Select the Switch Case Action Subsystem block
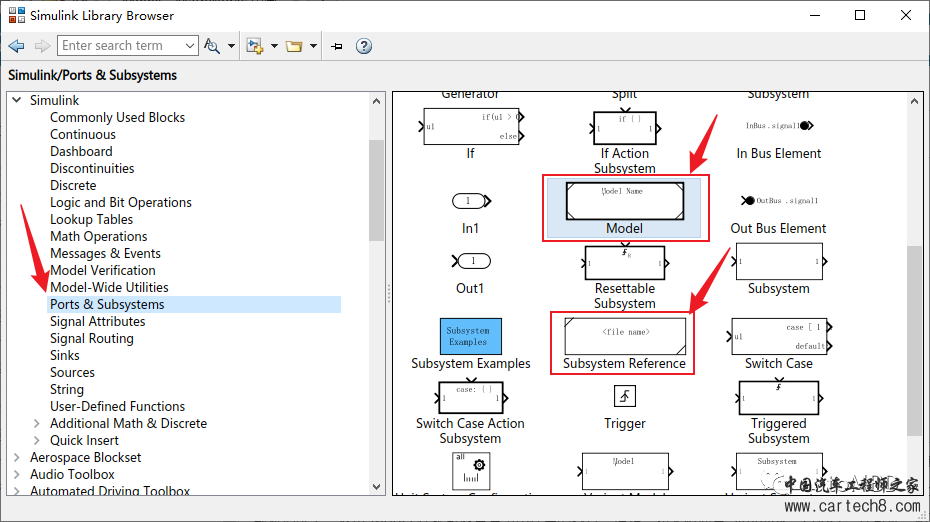This screenshot has height=522, width=930. coord(471,397)
